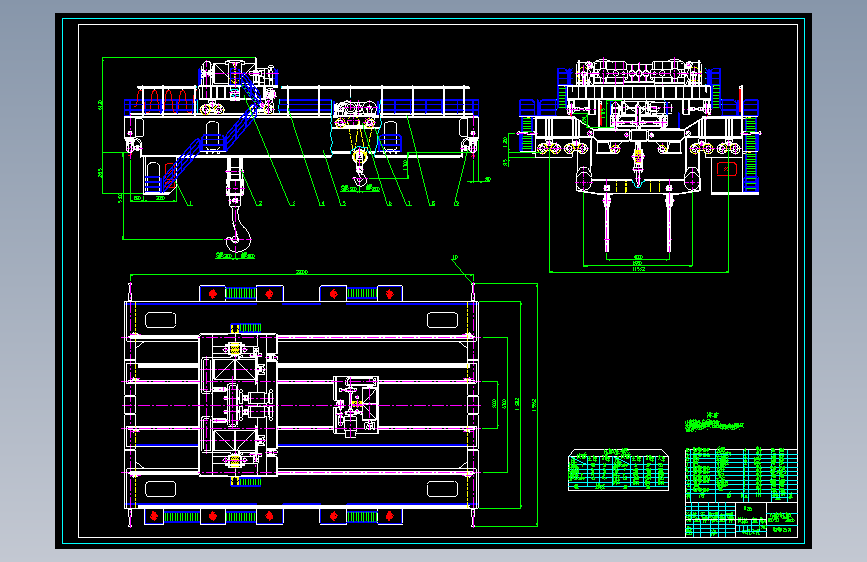The height and width of the screenshot is (562, 867).
Task: Click the title block in the drawing corner
Action: (741, 519)
